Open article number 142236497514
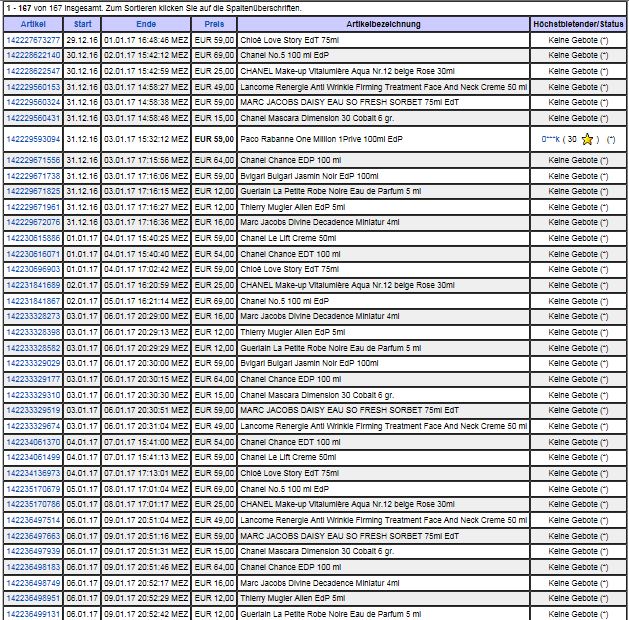Screen dimensions: 629x620 click(x=33, y=520)
